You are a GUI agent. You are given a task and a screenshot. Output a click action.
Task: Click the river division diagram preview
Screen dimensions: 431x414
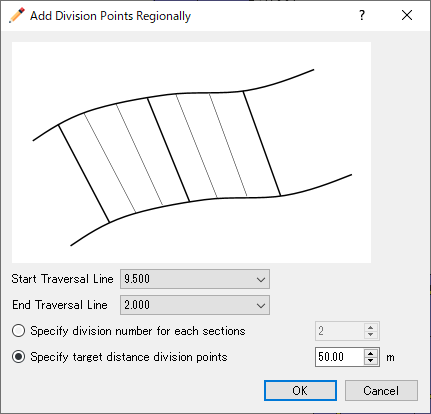(191, 152)
